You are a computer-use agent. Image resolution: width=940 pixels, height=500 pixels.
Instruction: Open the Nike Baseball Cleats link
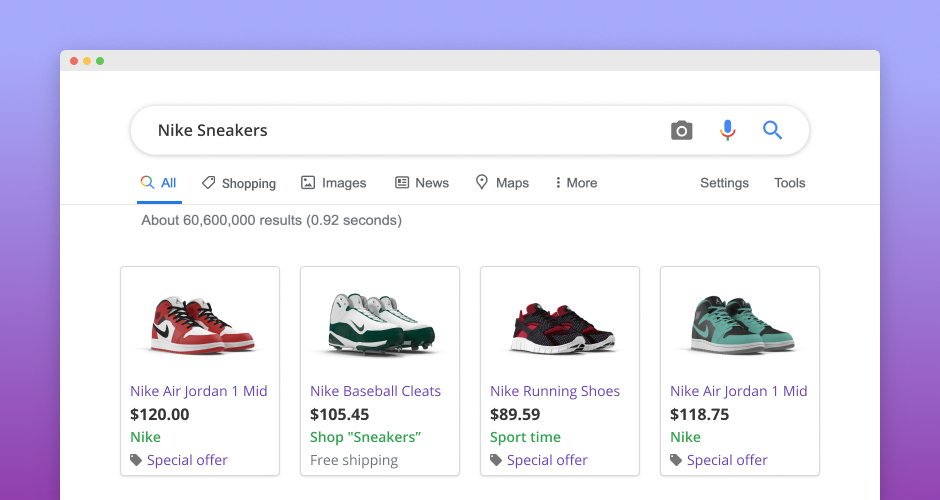tap(375, 391)
